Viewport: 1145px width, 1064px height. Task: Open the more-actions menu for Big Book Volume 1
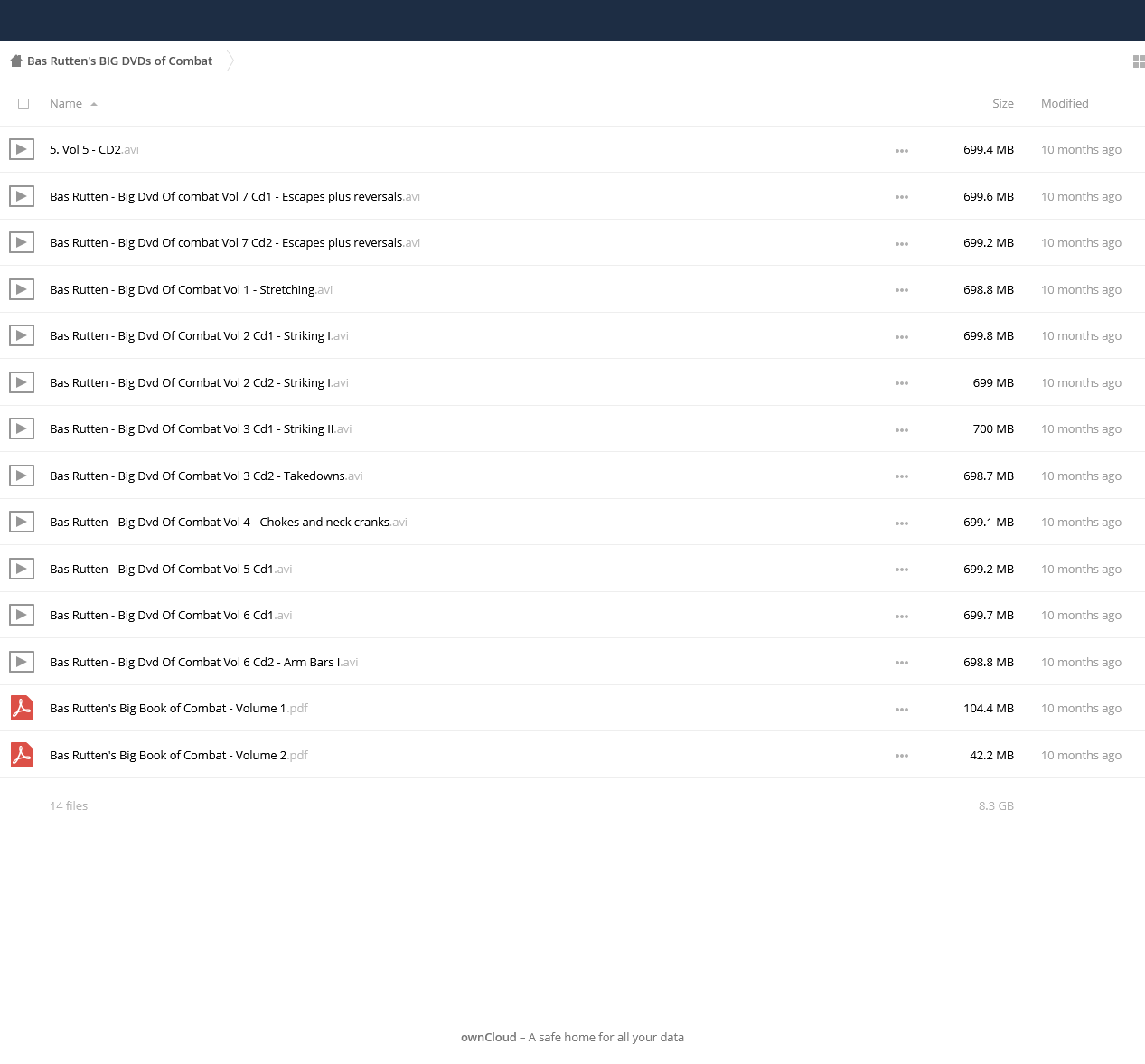pyautogui.click(x=902, y=710)
